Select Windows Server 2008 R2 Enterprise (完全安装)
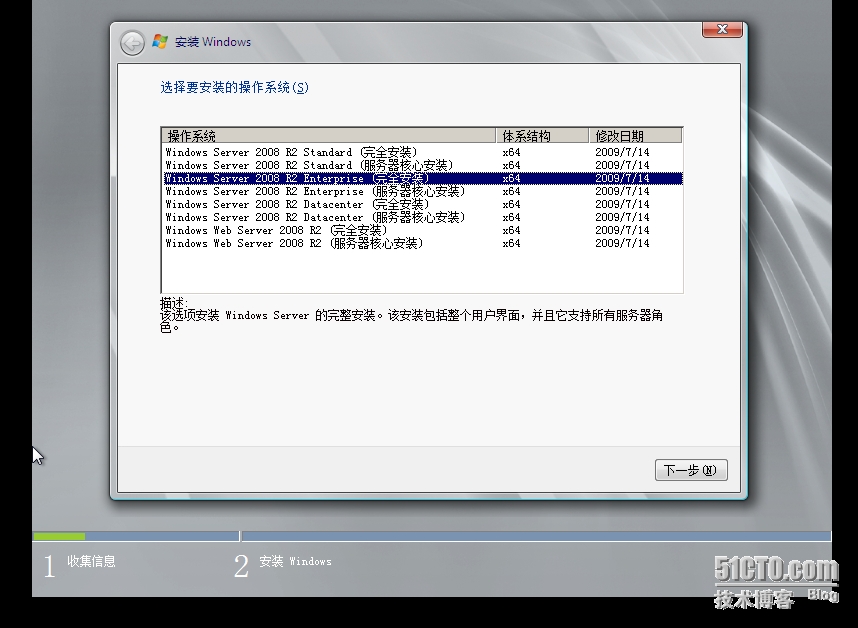858x628 pixels. [422, 178]
